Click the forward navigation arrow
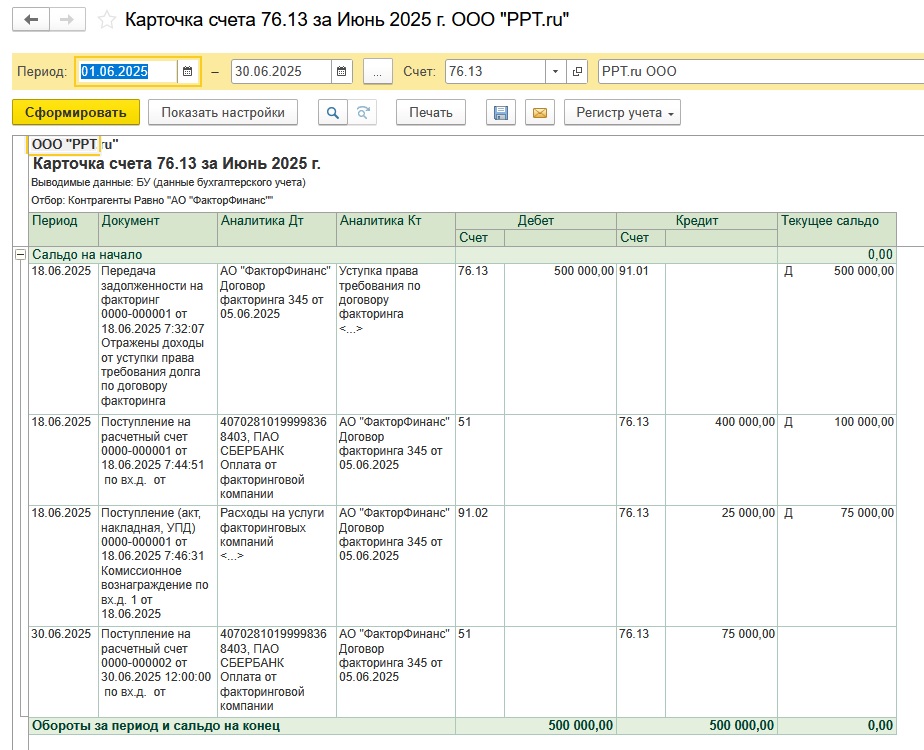Viewport: 924px width, 750px height. click(x=67, y=20)
